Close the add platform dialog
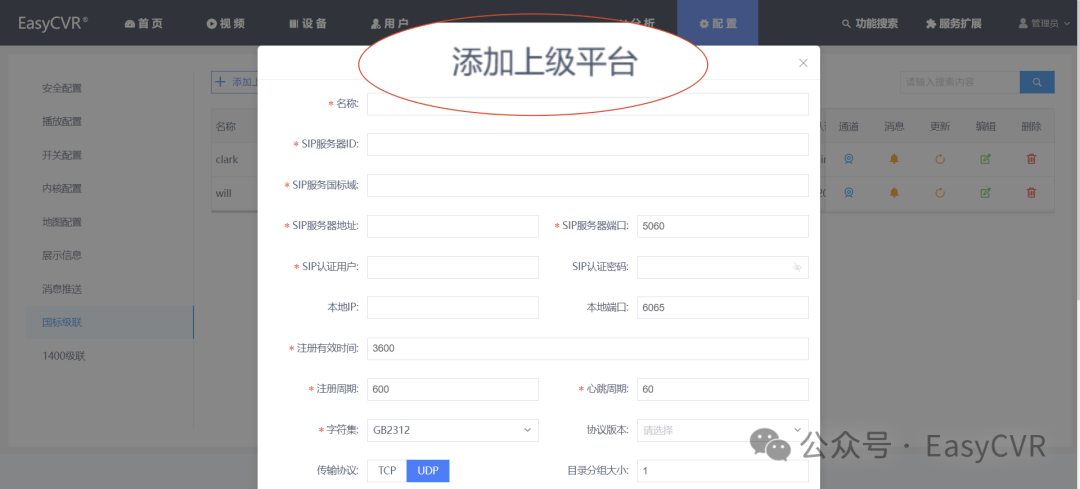 click(x=803, y=63)
